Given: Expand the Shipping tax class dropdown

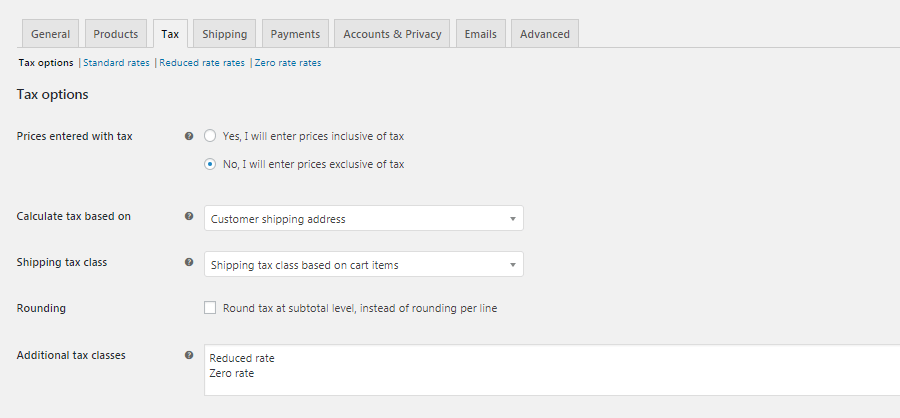Looking at the screenshot, I should [x=363, y=265].
